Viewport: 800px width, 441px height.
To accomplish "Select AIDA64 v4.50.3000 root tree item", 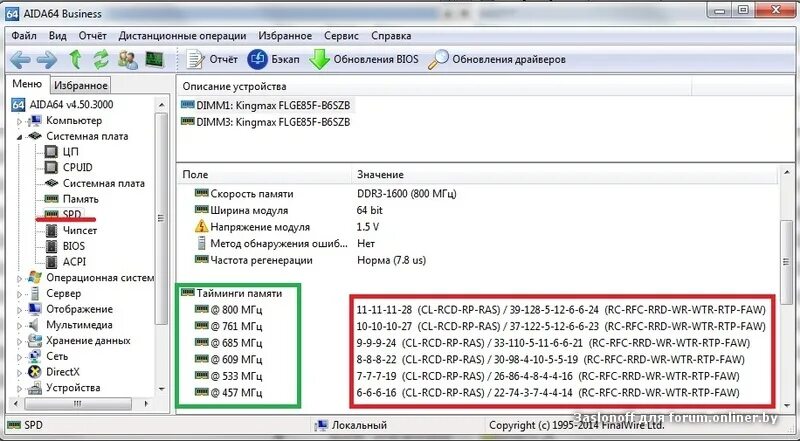I will click(71, 105).
